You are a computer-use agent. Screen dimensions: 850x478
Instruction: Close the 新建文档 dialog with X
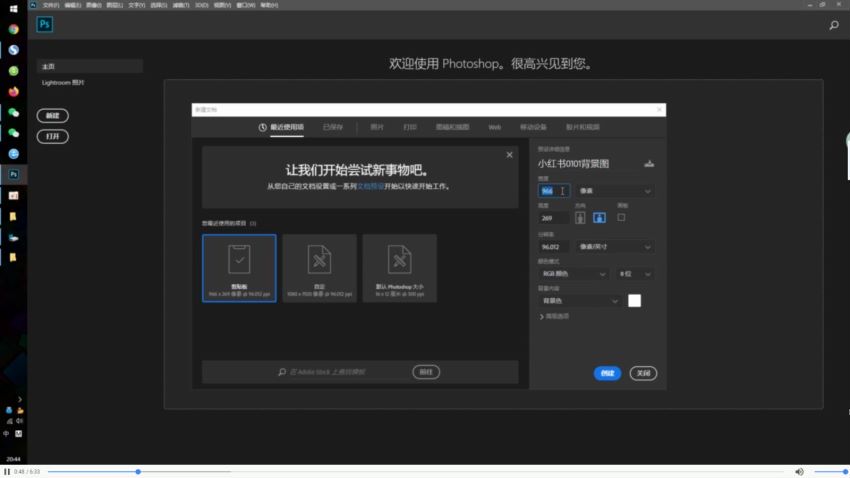coord(659,109)
